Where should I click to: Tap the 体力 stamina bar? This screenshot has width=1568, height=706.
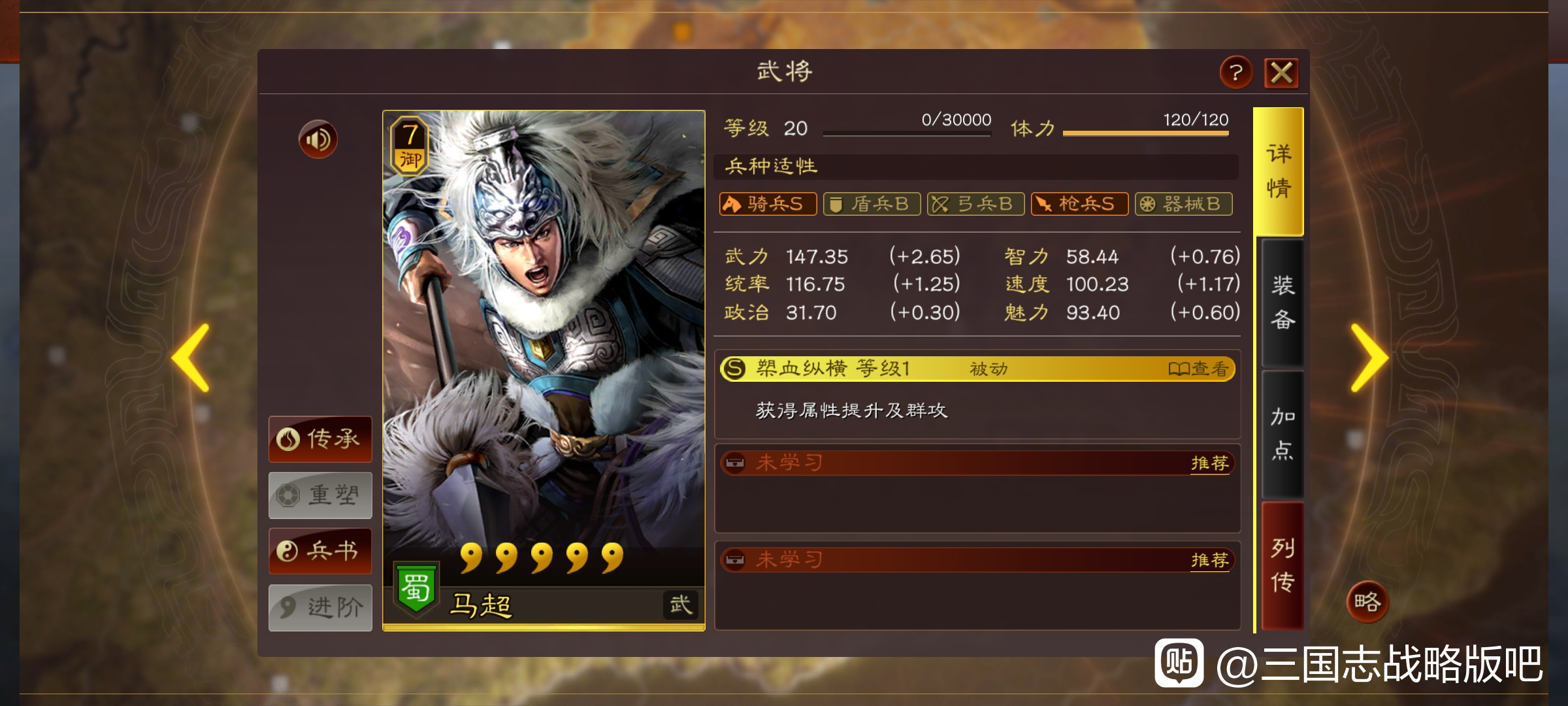point(1146,133)
